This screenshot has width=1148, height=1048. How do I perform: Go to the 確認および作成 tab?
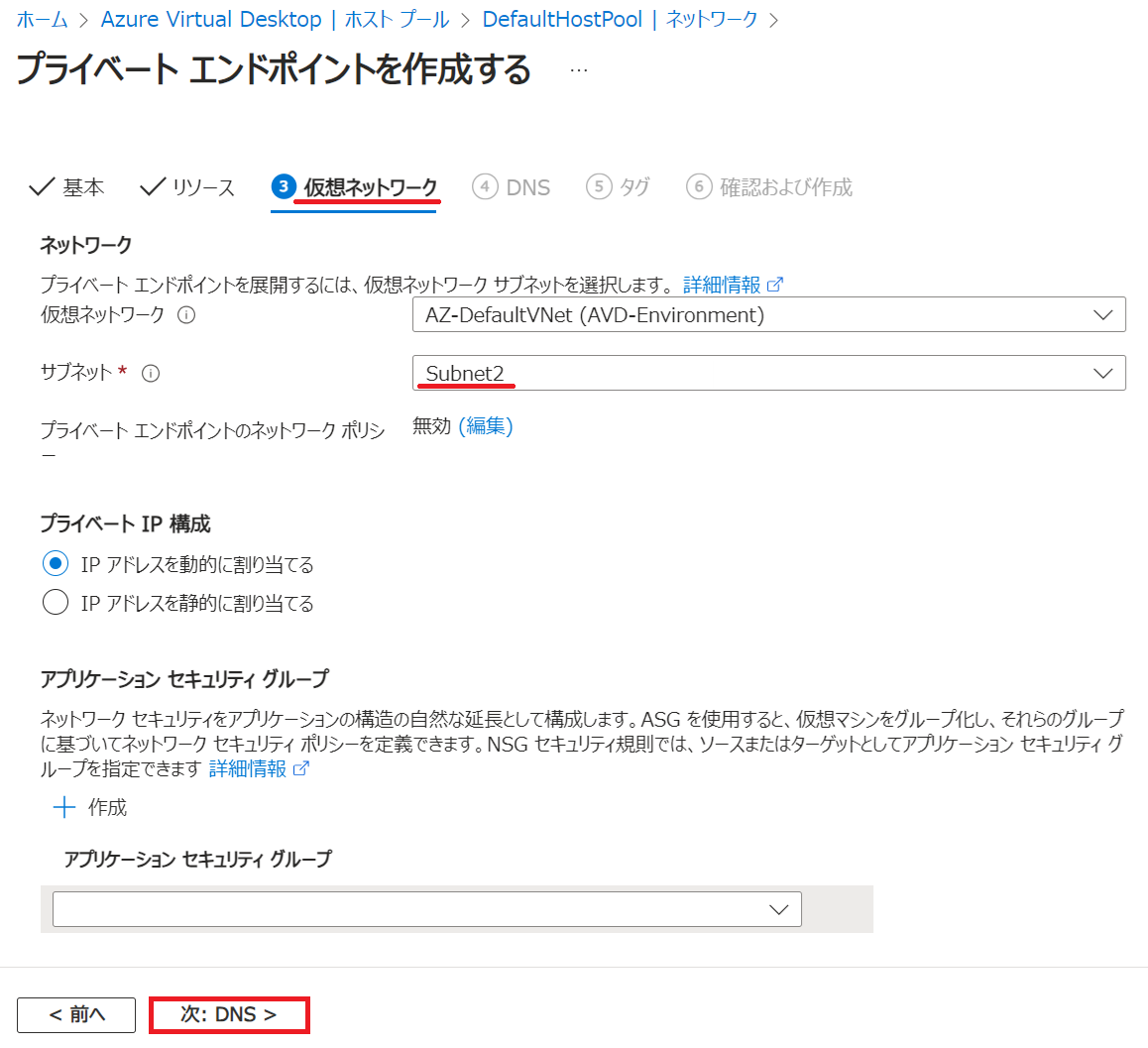point(769,187)
